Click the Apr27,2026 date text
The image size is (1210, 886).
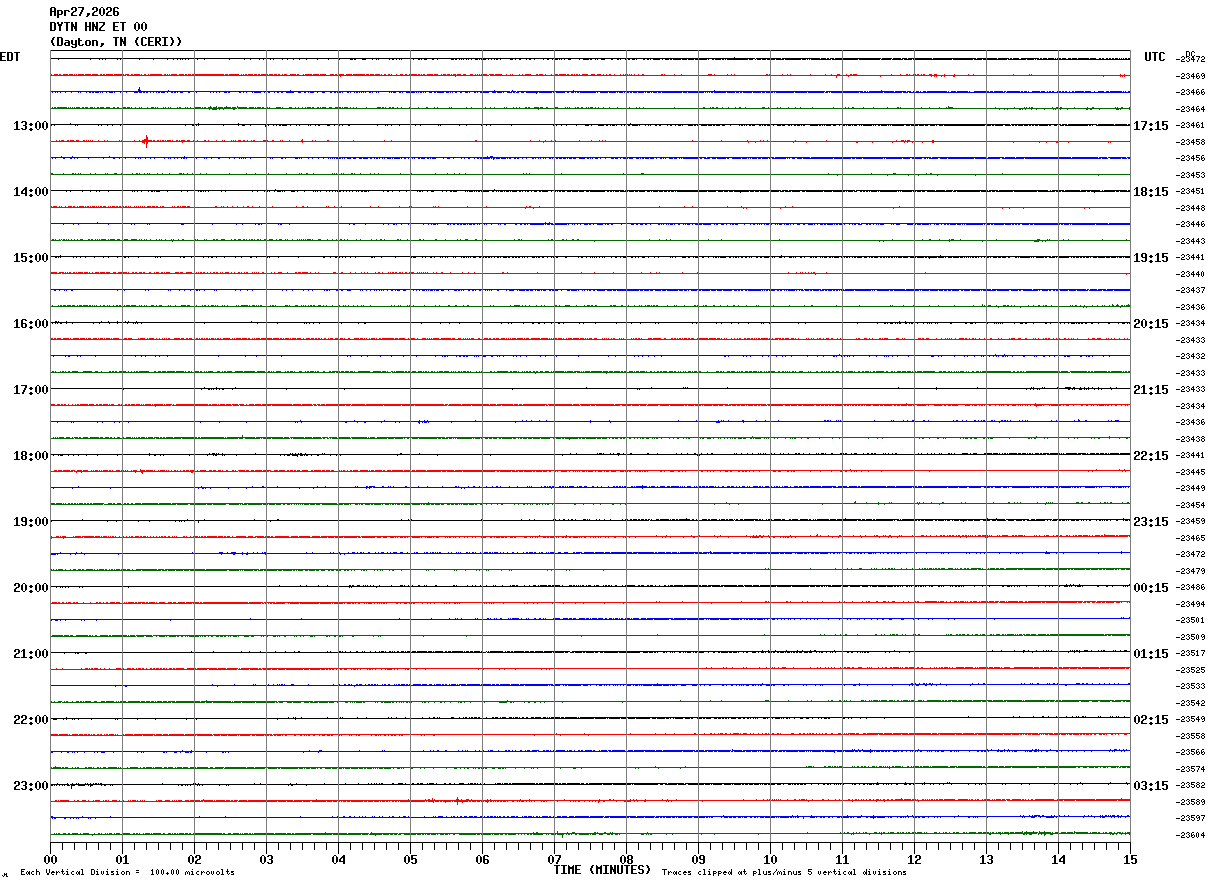pyautogui.click(x=84, y=12)
